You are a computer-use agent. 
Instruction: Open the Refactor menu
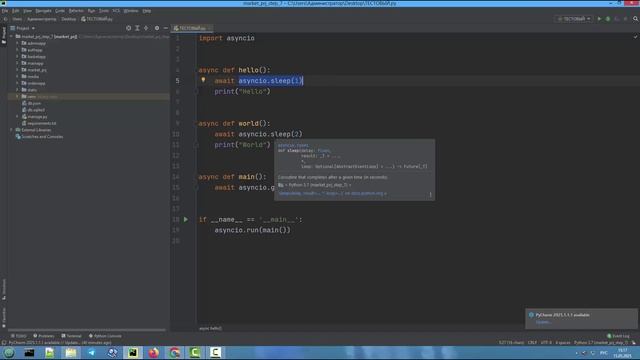76,11
